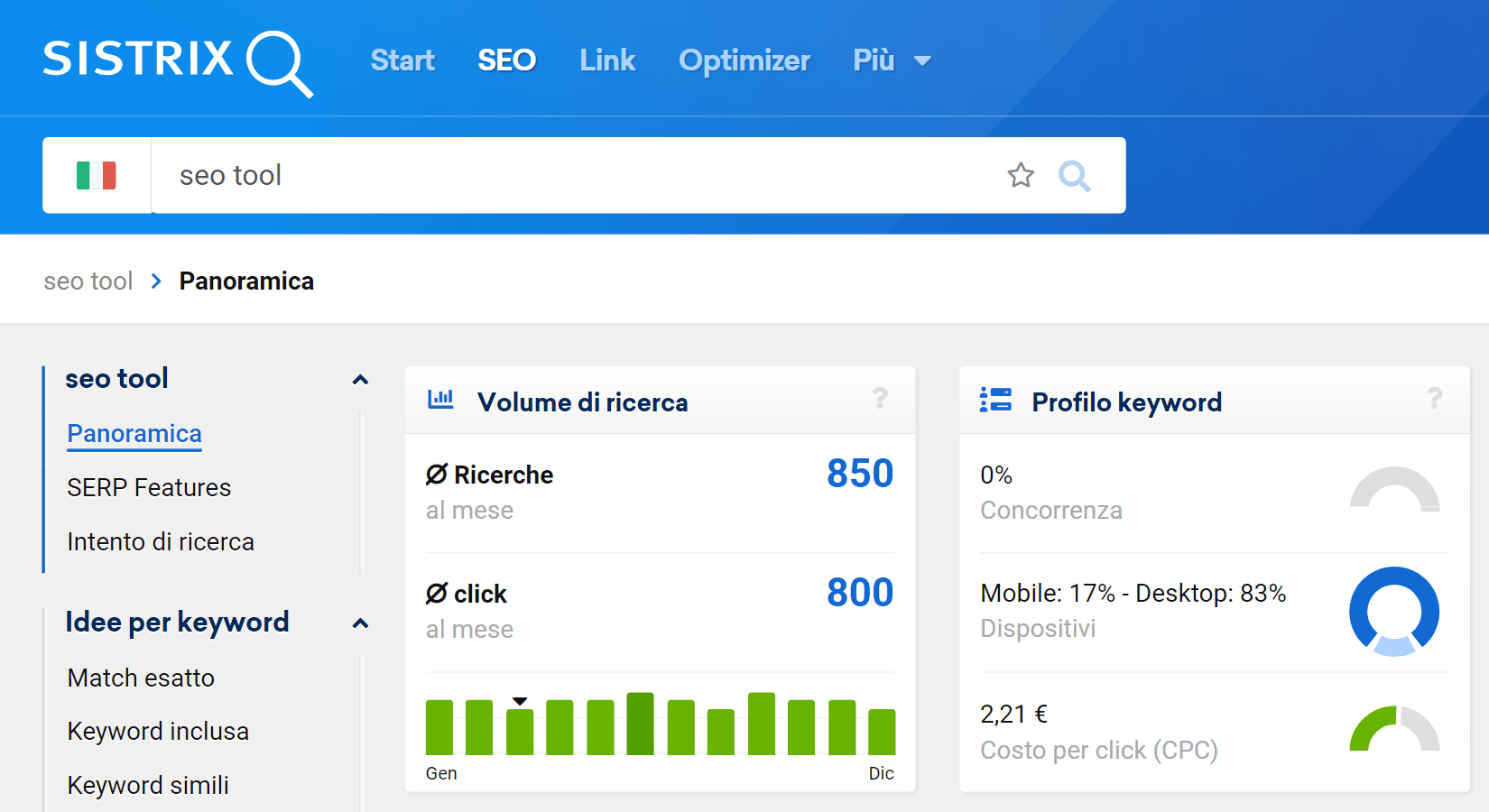Screen dimensions: 1489x812
Task: Click the Ø click label
Action: click(x=467, y=594)
